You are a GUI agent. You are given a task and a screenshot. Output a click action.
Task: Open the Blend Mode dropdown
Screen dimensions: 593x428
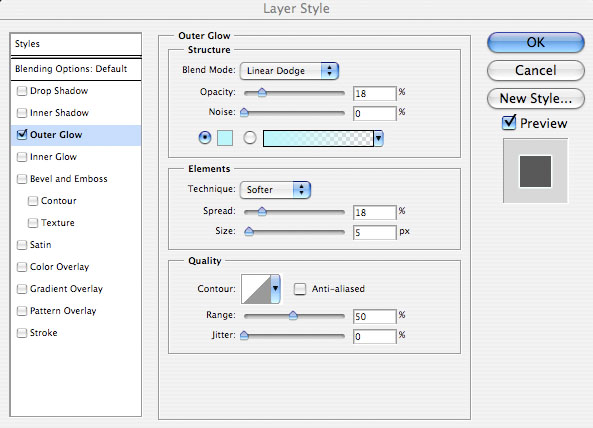(289, 71)
